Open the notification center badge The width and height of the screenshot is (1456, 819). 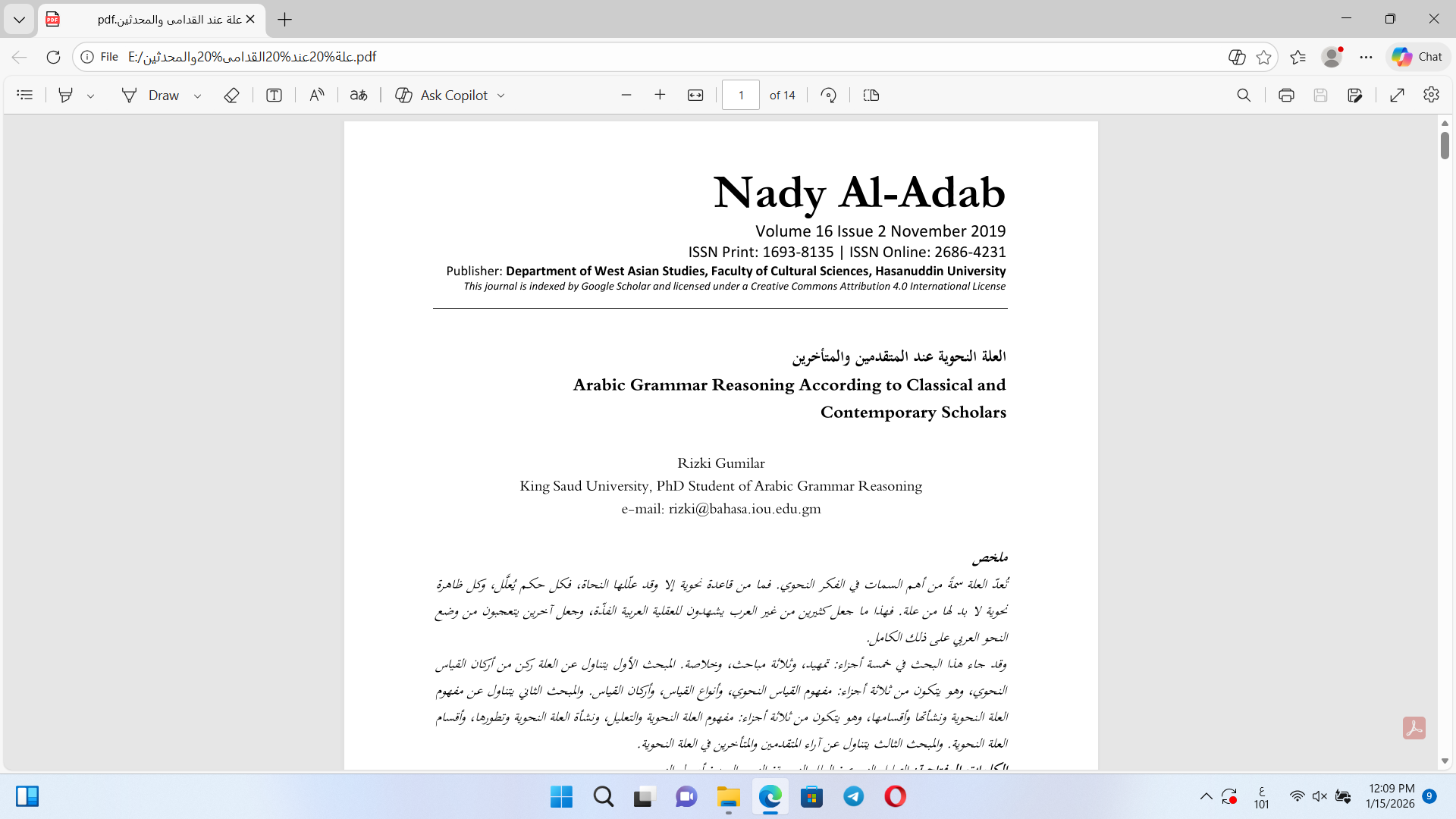(1429, 796)
